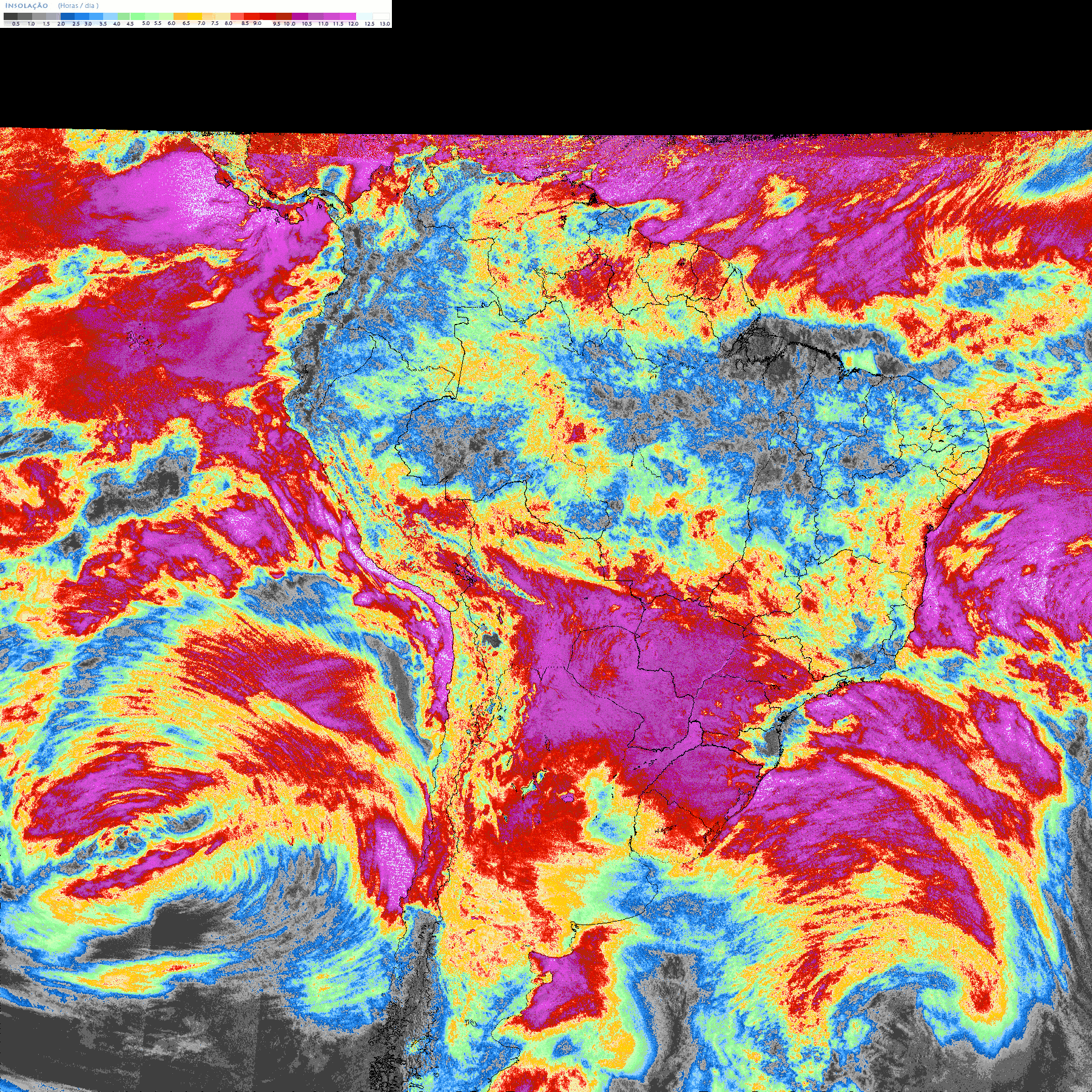This screenshot has height=1092, width=1092.
Task: Pick the bright yellow swatch between 6.5 and 7.0
Action: [x=195, y=16]
